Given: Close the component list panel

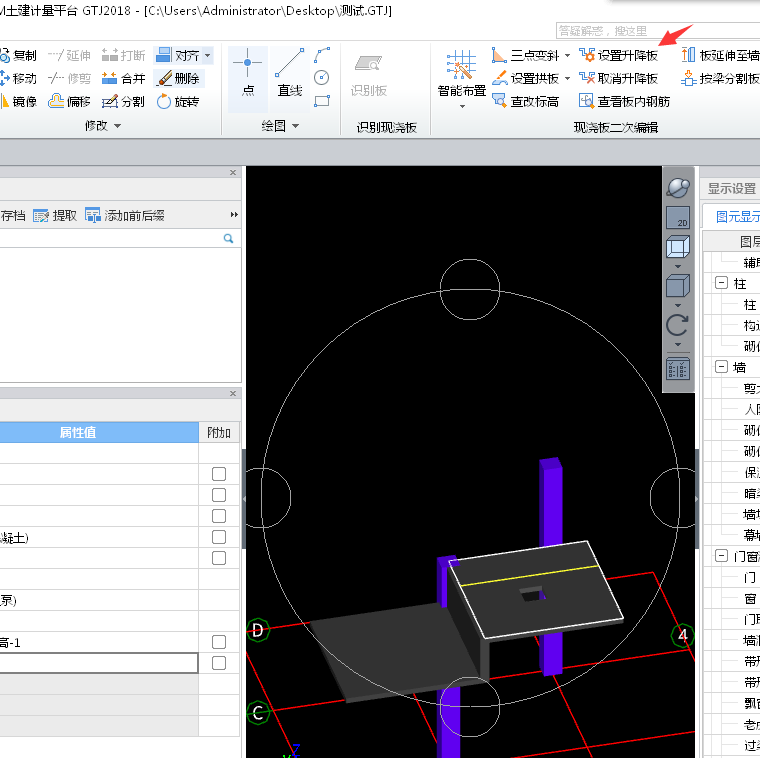Looking at the screenshot, I should (233, 173).
